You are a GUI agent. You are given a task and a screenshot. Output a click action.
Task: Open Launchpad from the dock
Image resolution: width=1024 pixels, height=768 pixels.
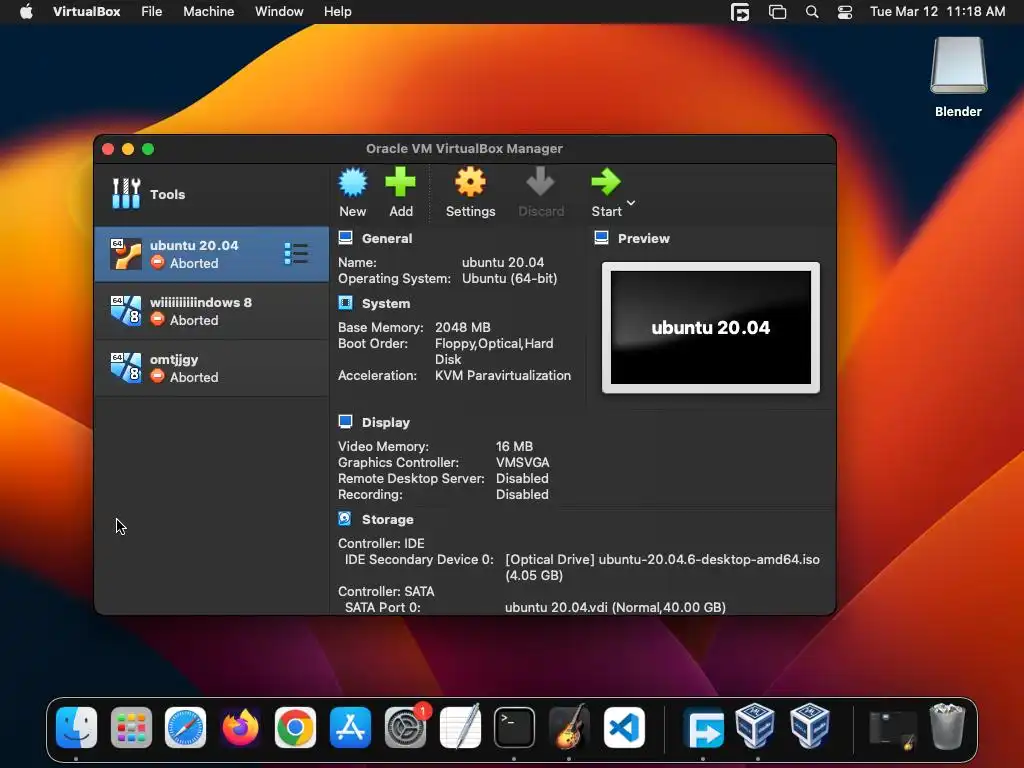click(x=131, y=728)
